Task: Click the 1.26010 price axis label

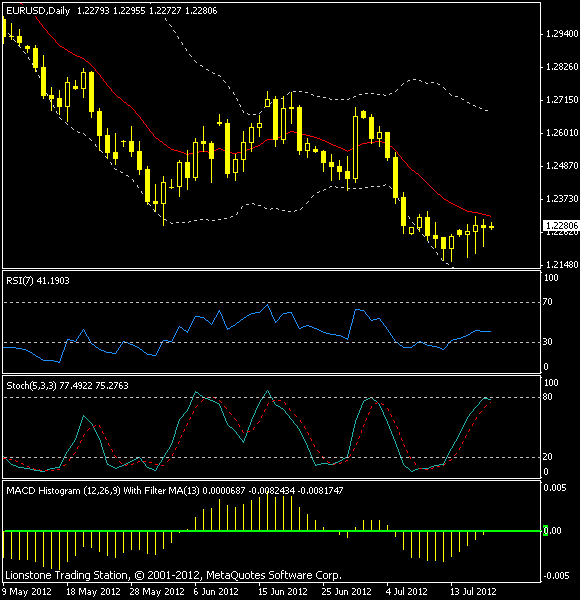Action: tap(562, 133)
